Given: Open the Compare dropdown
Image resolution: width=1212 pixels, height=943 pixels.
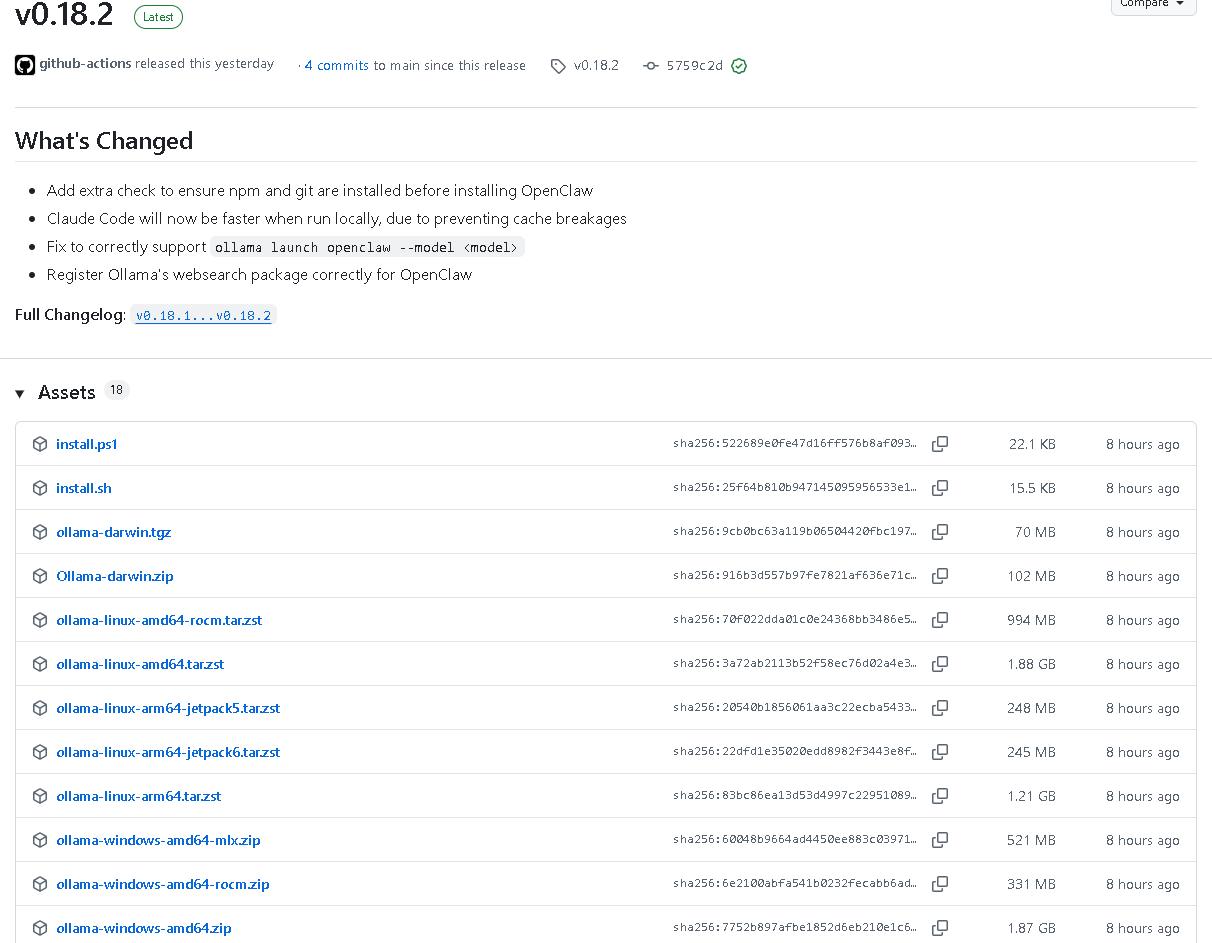Looking at the screenshot, I should (x=1153, y=4).
